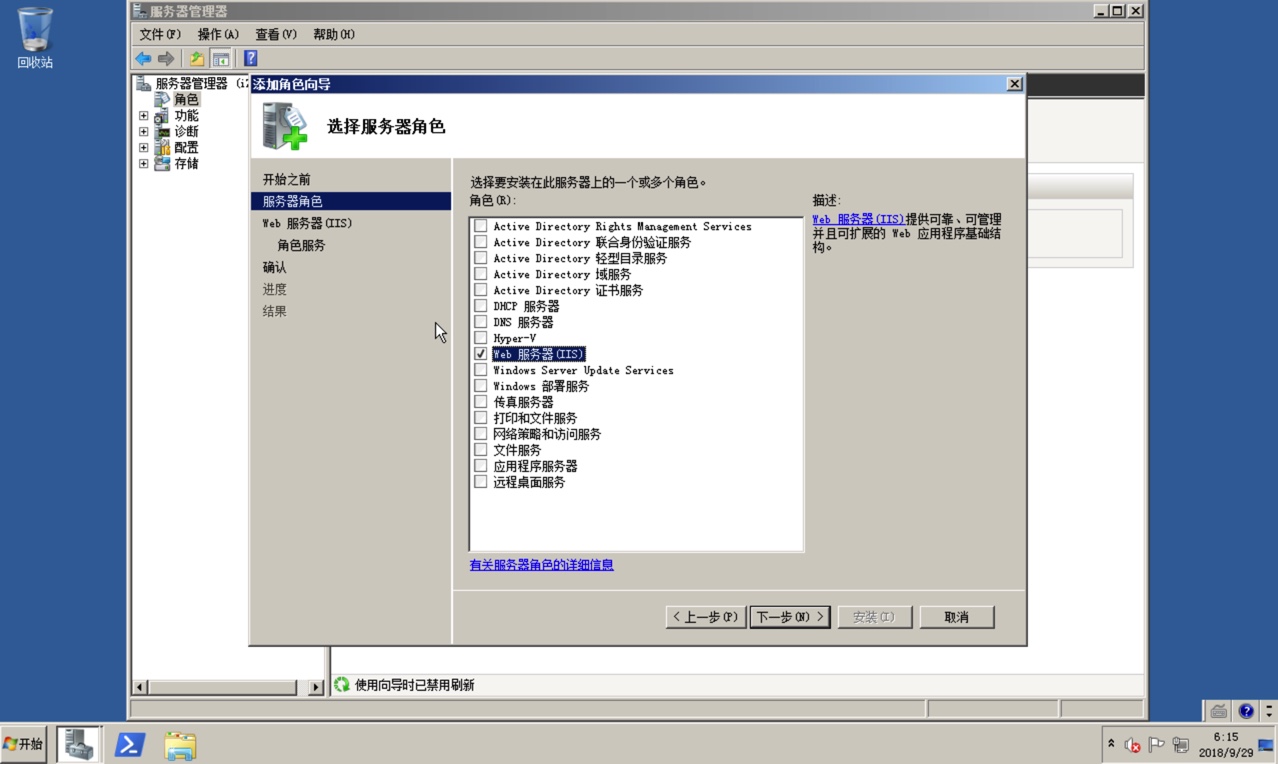
Task: Click right arrow of tree horizontal scrollbar
Action: click(316, 687)
